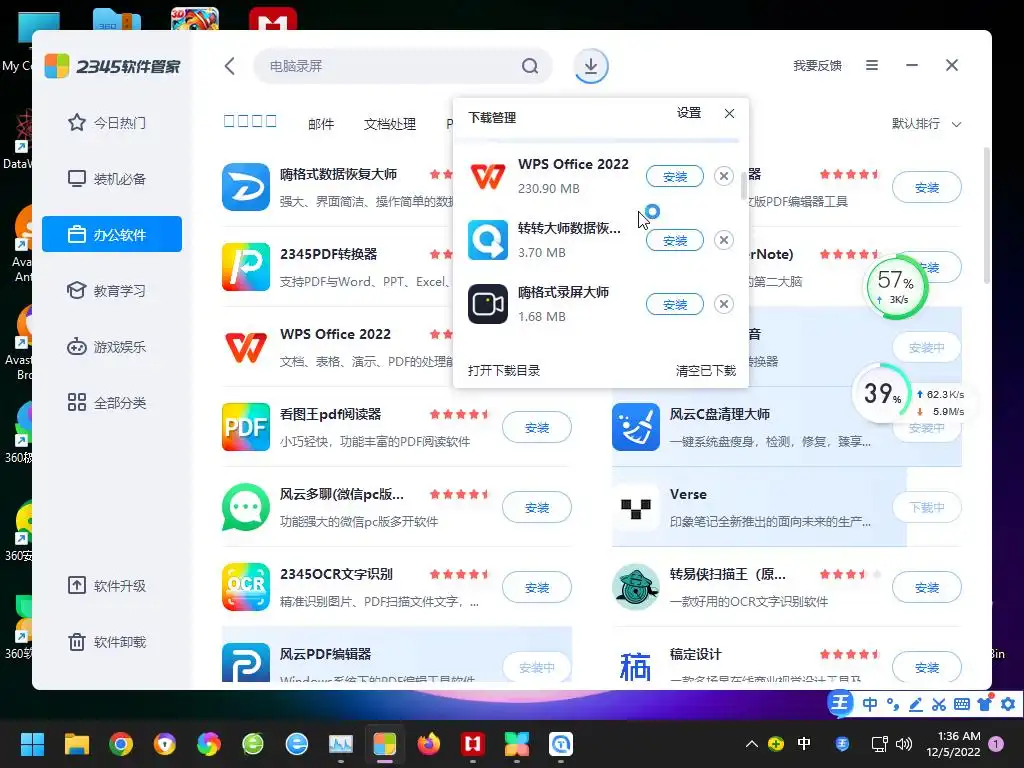Viewport: 1024px width, 768px height.
Task: Click the 电脑录屏 search field
Action: 402,66
